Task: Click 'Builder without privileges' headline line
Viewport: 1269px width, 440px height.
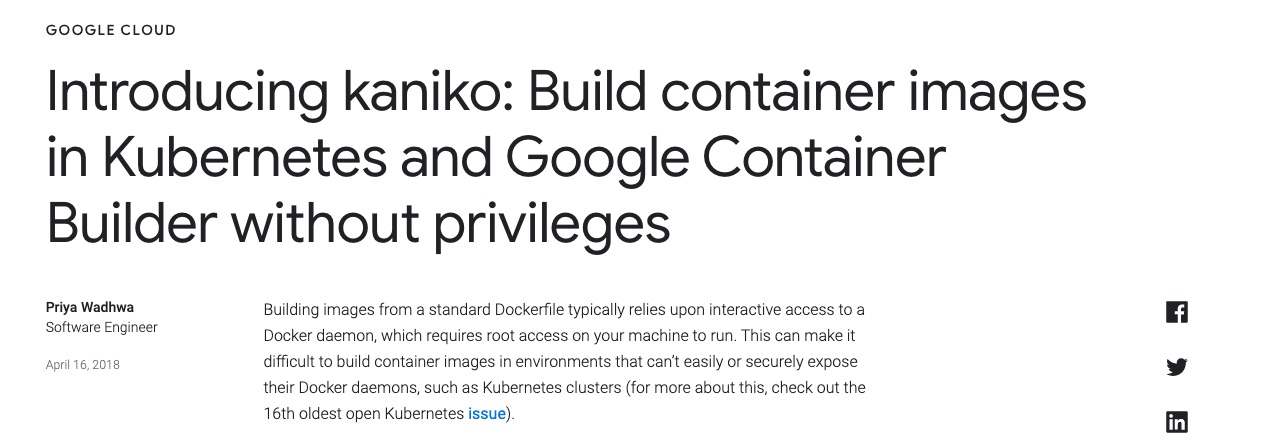Action: [x=358, y=226]
